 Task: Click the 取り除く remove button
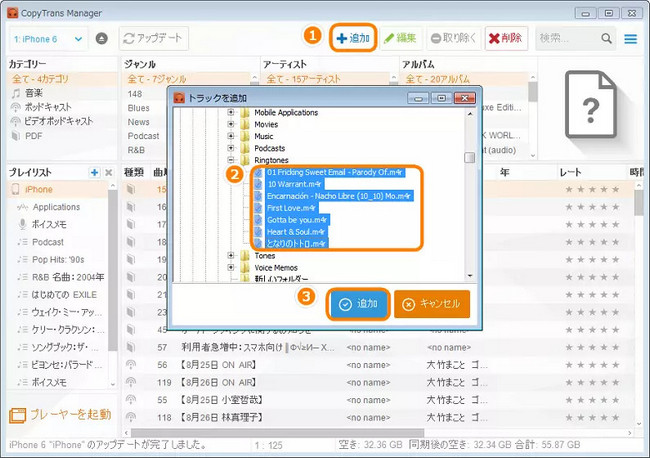coord(453,39)
